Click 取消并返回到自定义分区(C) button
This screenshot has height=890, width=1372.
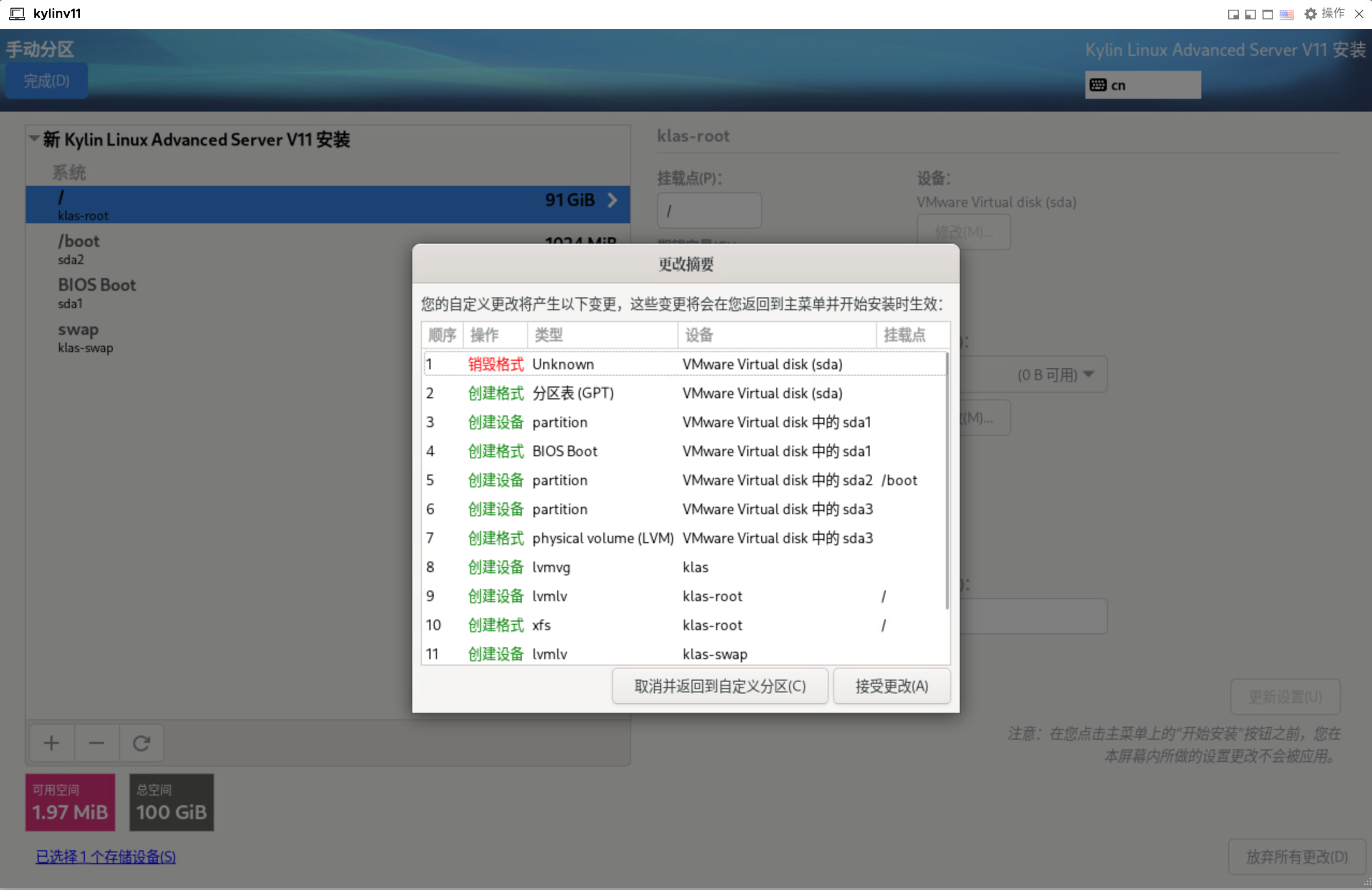[719, 686]
